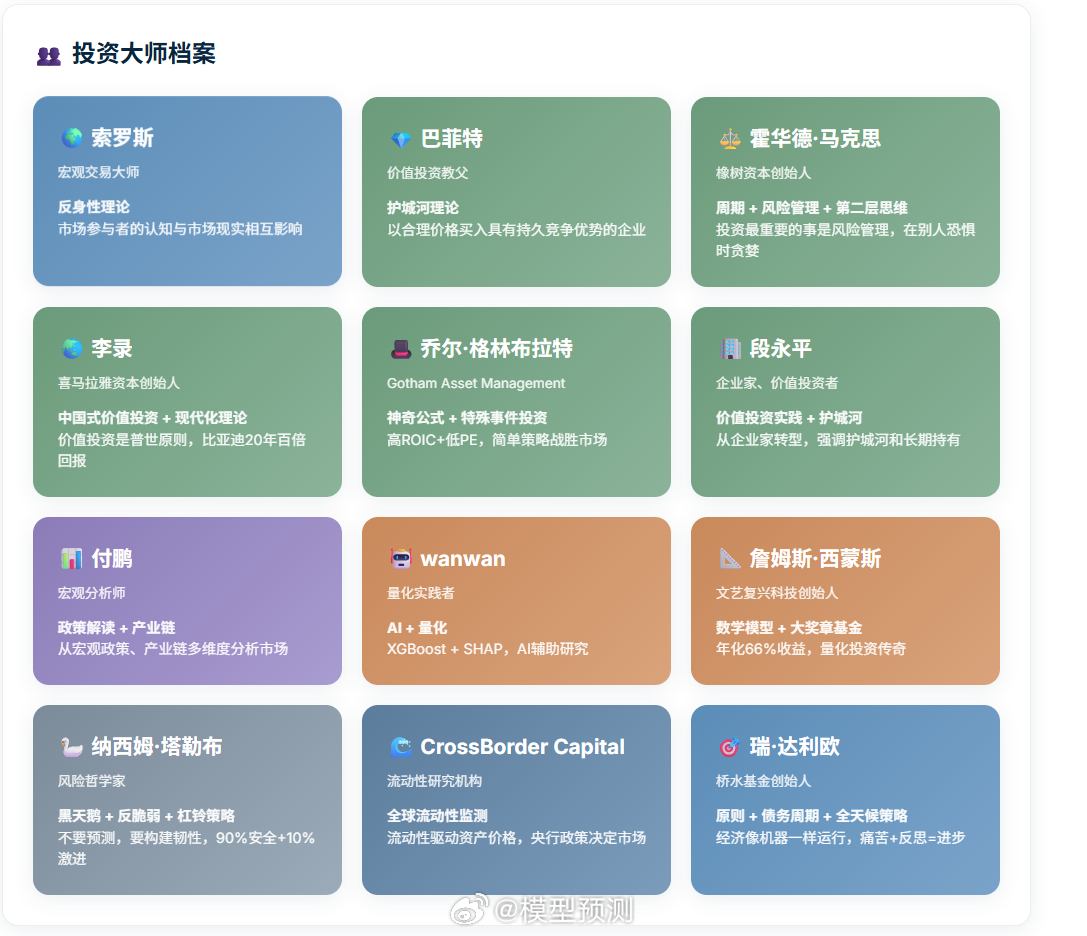Select the 李录 profile card
This screenshot has width=1087, height=936.
pos(187,401)
